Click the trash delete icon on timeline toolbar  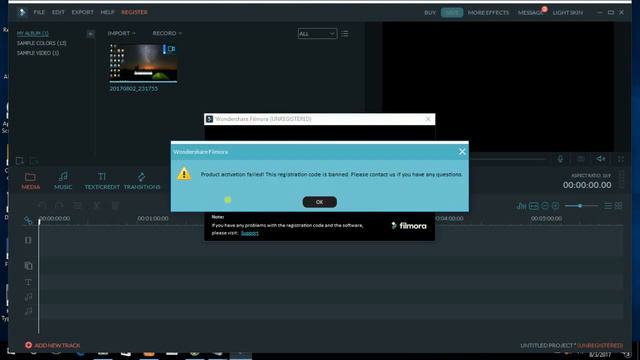(115, 206)
